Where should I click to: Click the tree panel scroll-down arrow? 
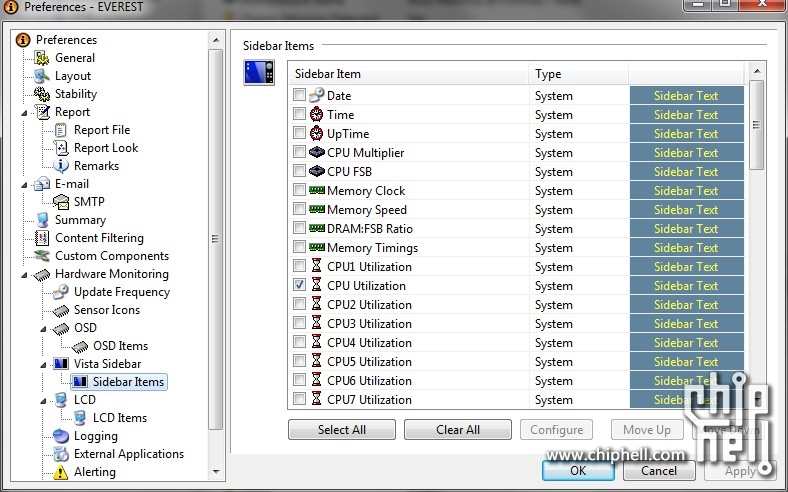(216, 472)
